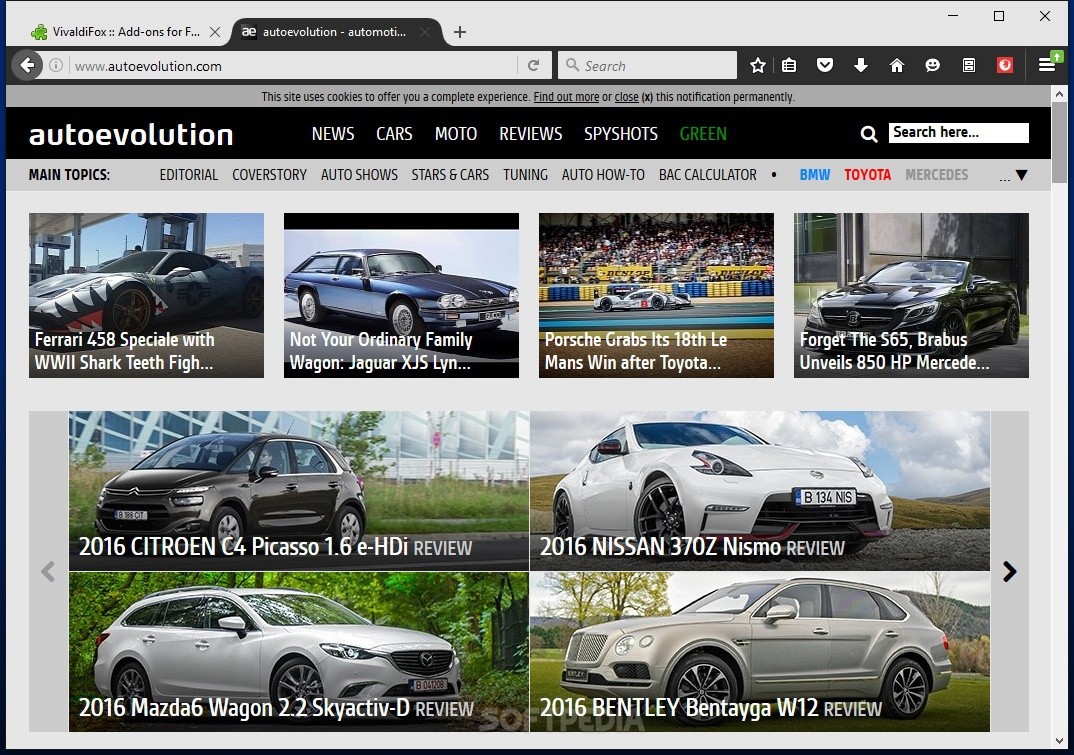Expand more brands with the triangle dropdown

(x=1021, y=175)
